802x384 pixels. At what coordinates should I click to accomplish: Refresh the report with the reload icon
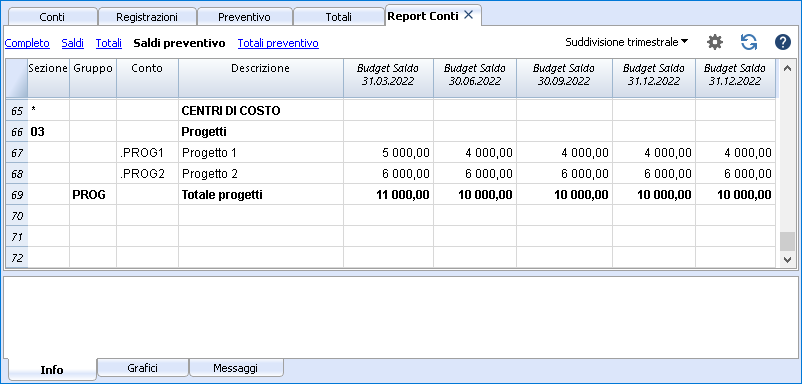click(749, 43)
